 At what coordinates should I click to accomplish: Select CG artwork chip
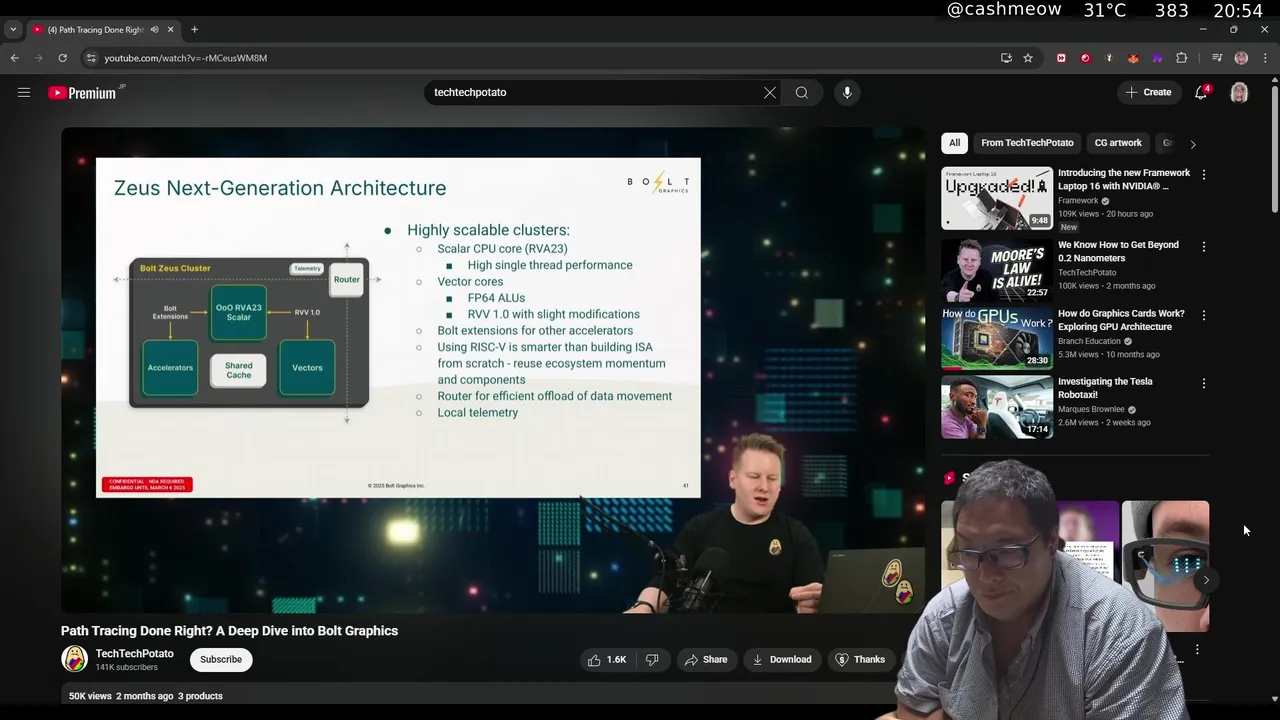pos(1118,143)
